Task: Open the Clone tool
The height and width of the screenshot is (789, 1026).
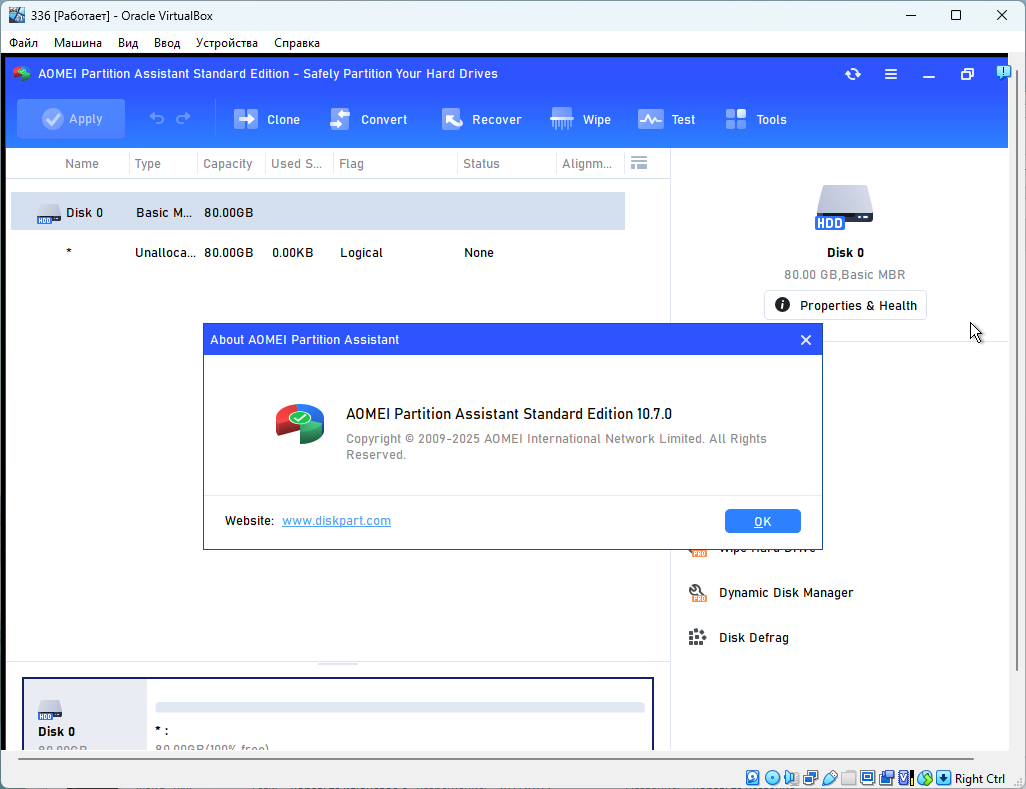Action: click(266, 119)
